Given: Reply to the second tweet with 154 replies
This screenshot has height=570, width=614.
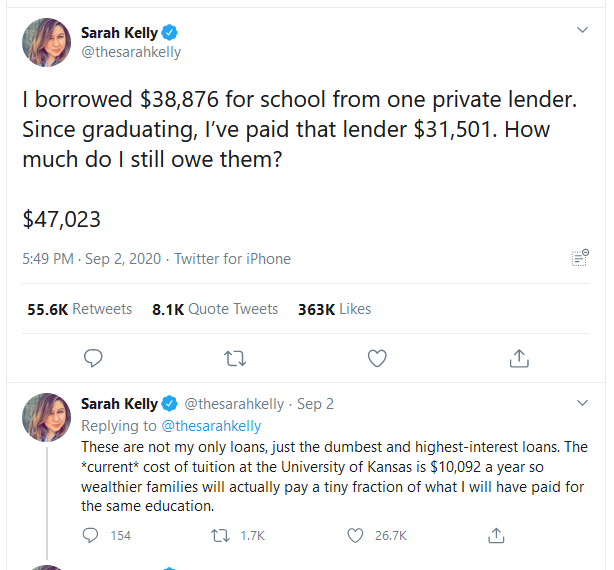Looking at the screenshot, I should point(92,535).
